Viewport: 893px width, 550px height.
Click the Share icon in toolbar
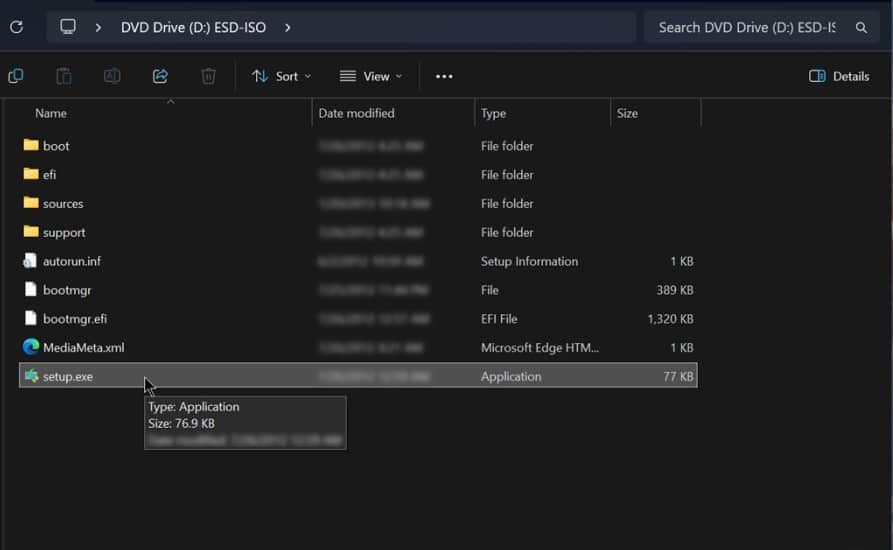tap(160, 76)
